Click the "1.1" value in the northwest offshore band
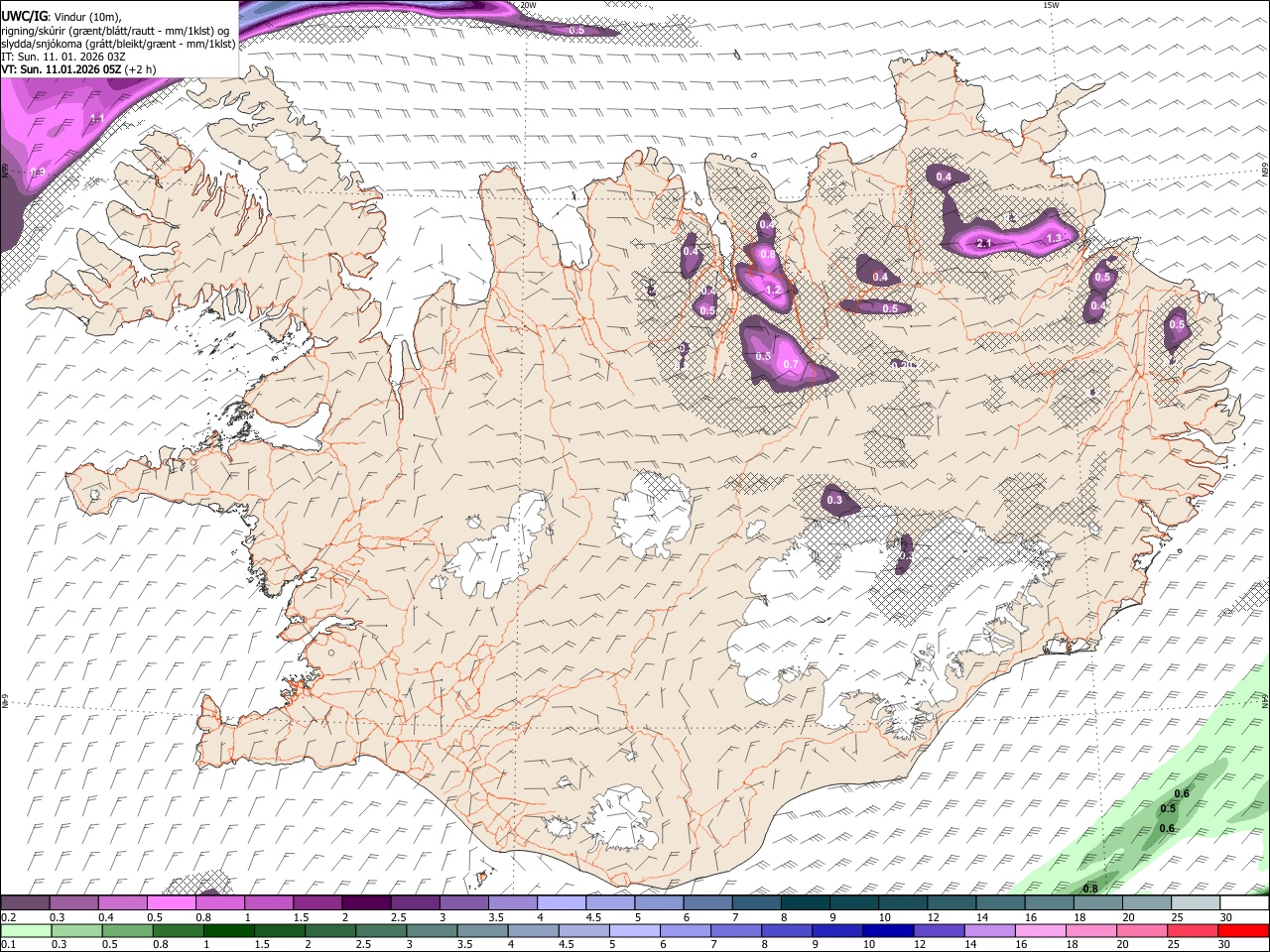The image size is (1270, 952). pos(97,119)
